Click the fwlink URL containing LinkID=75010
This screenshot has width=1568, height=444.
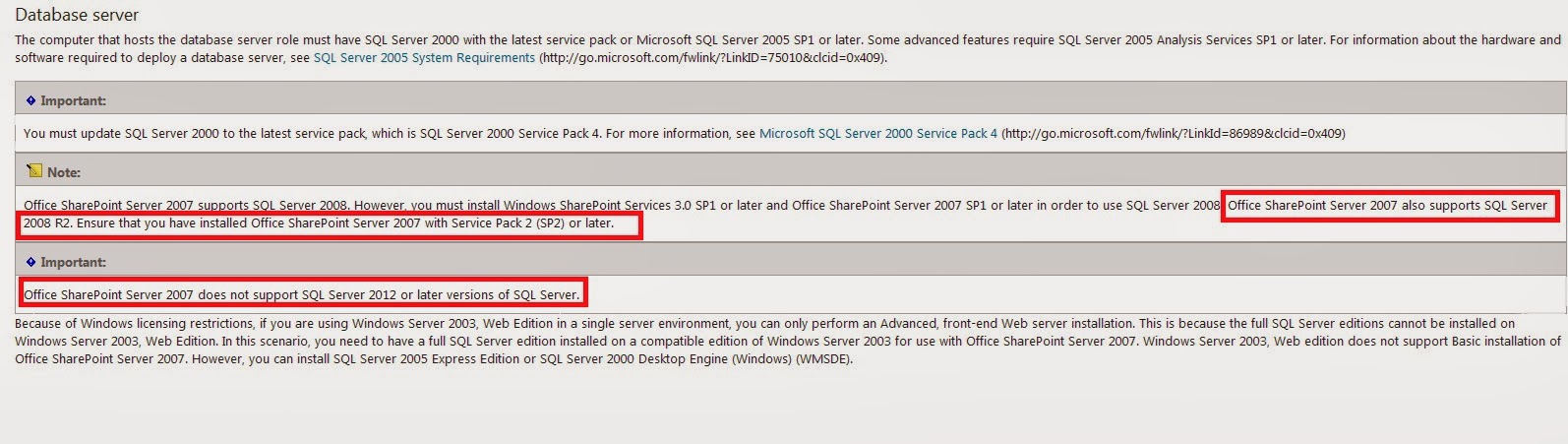coord(713,58)
